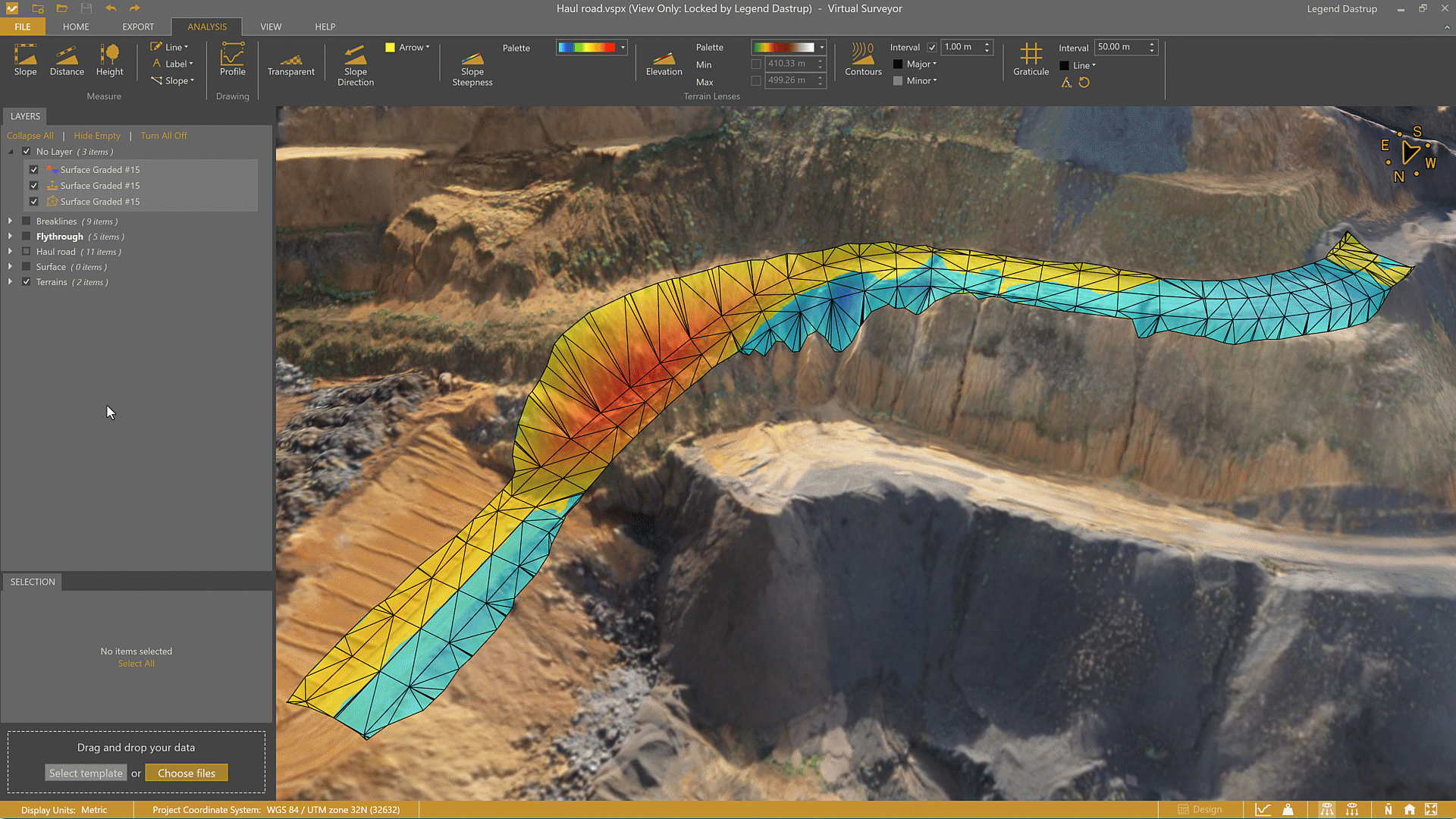The height and width of the screenshot is (819, 1456).
Task: Expand the Flythrough layer group
Action: pyautogui.click(x=10, y=237)
